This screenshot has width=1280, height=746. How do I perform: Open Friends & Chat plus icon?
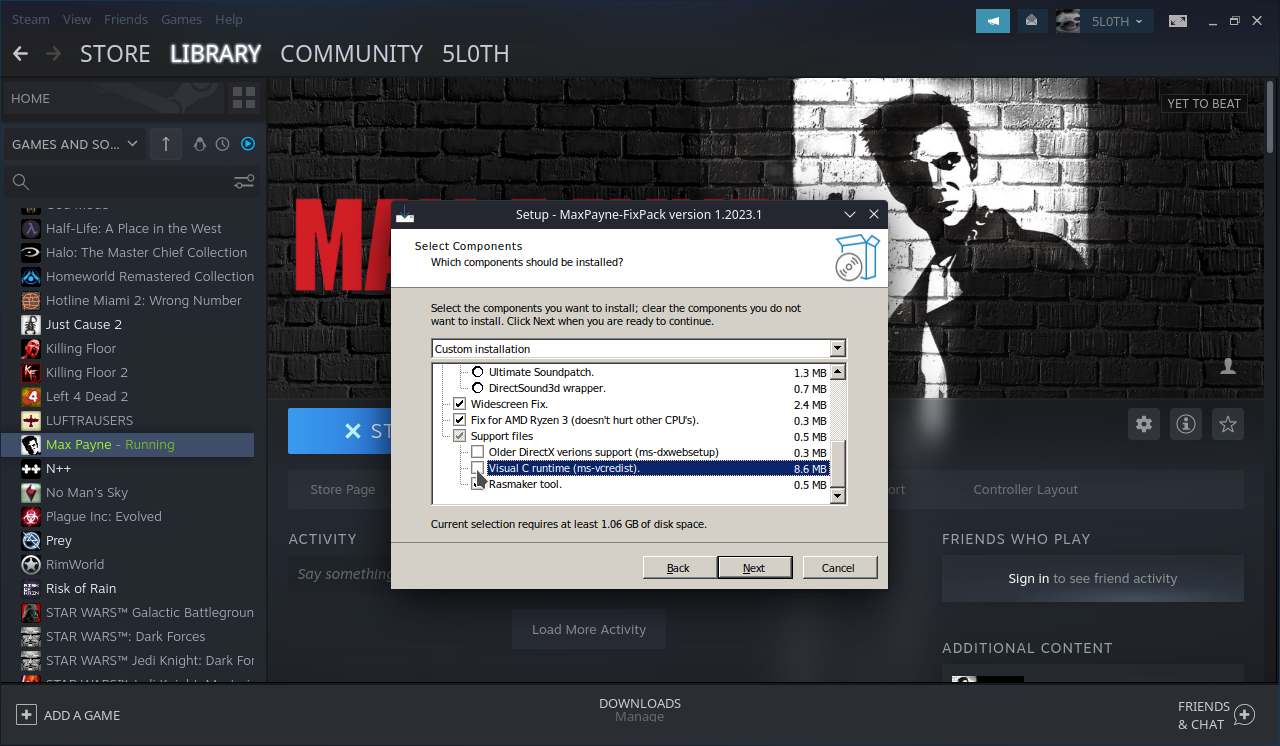pyautogui.click(x=1244, y=715)
